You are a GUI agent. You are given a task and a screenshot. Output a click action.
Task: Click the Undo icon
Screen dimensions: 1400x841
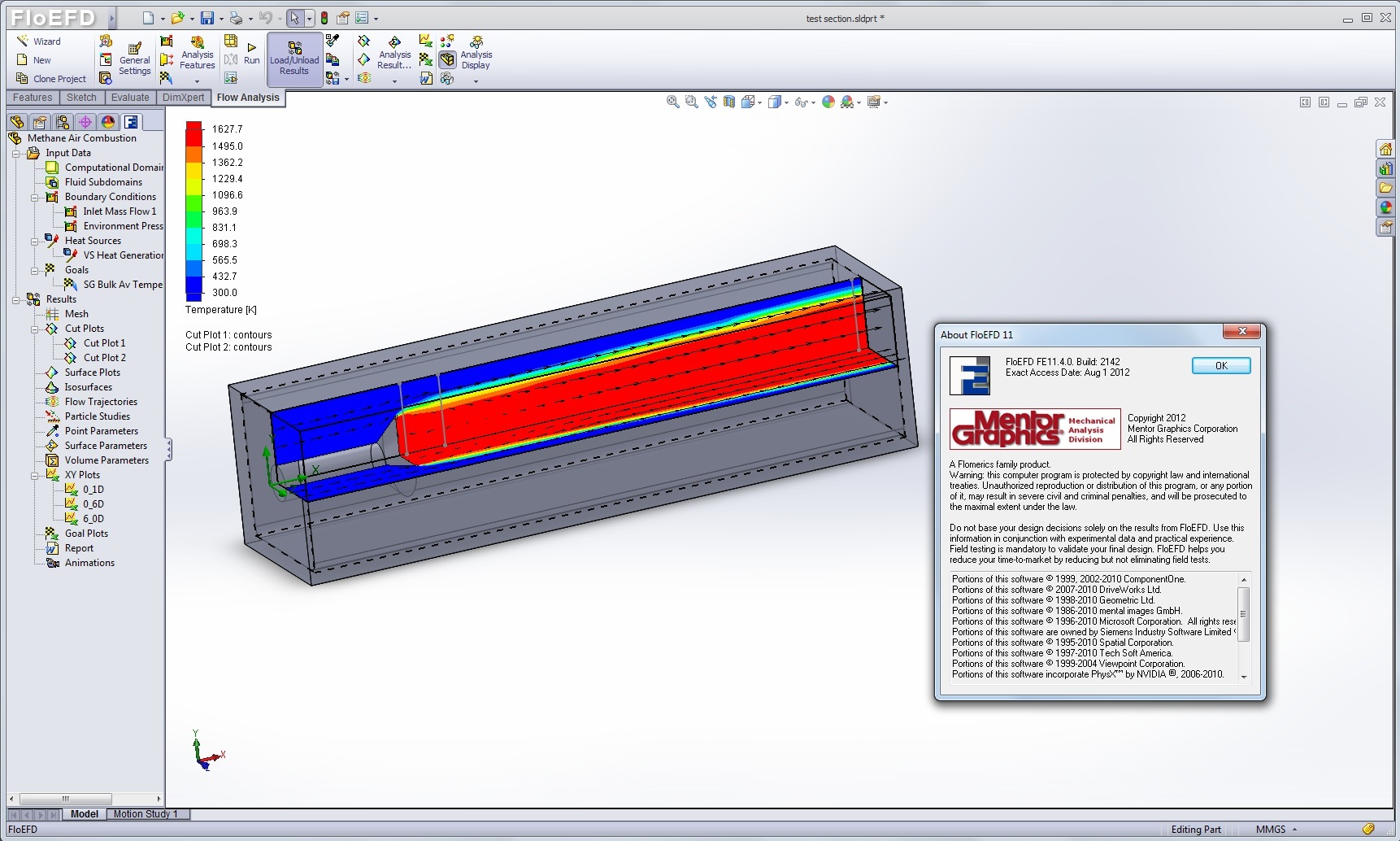point(265,18)
